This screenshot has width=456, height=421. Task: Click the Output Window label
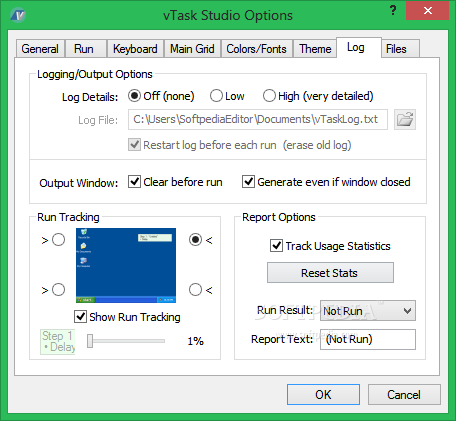click(x=79, y=183)
